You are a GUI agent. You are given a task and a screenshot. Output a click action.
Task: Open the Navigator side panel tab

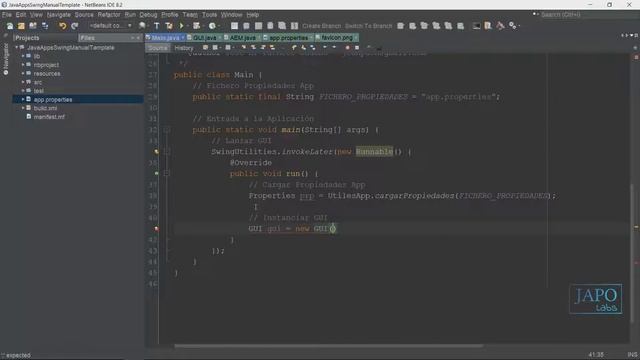point(6,59)
